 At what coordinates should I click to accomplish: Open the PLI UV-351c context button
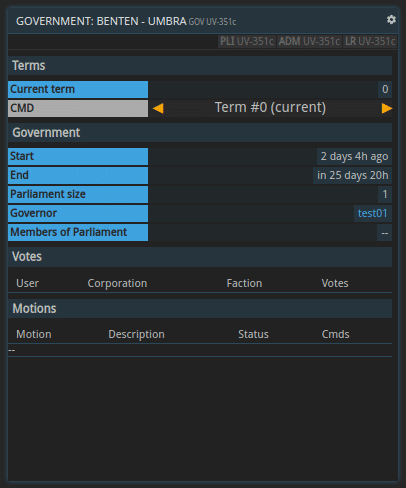[247, 41]
